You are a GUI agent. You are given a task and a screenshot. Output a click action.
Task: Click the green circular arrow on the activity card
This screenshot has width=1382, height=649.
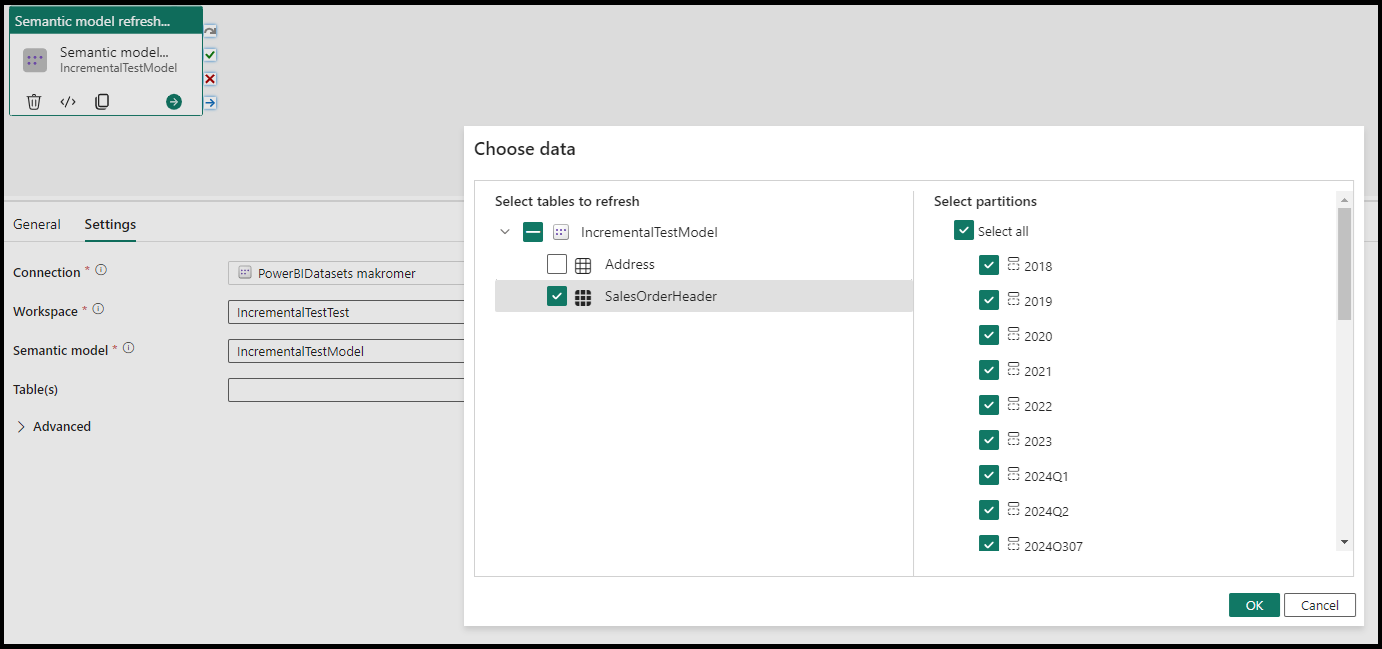[x=172, y=101]
